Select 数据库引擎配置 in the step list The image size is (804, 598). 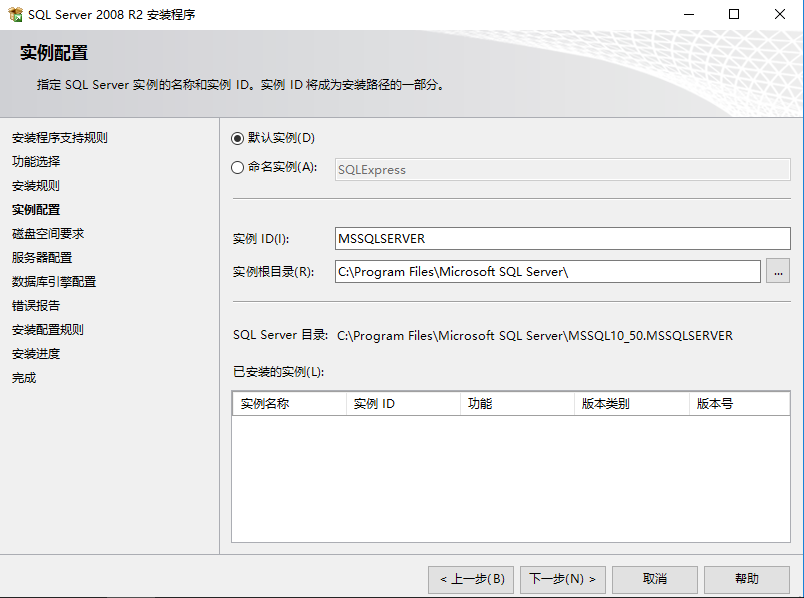pyautogui.click(x=54, y=282)
